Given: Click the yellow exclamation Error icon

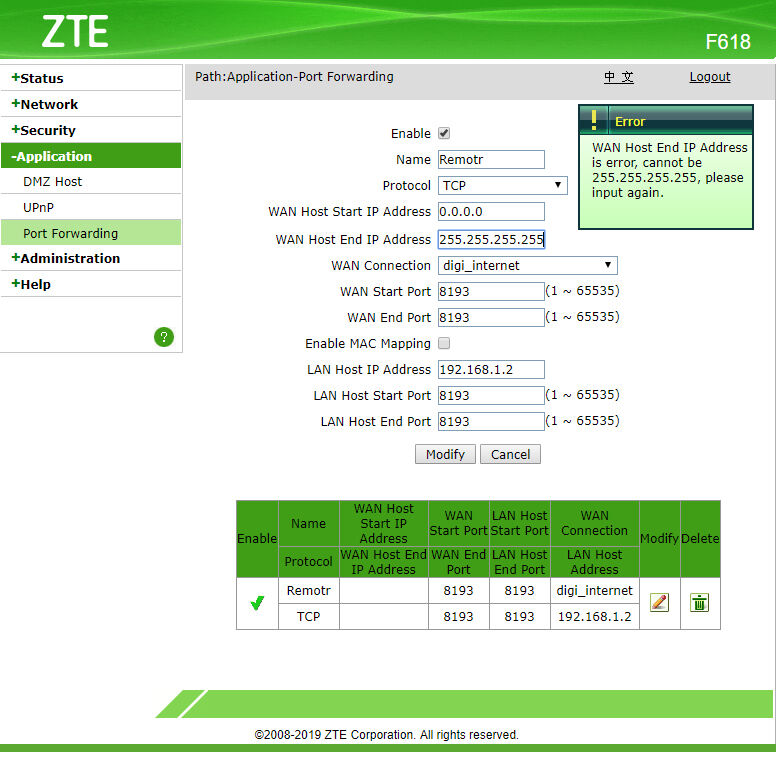Looking at the screenshot, I should click(x=594, y=120).
